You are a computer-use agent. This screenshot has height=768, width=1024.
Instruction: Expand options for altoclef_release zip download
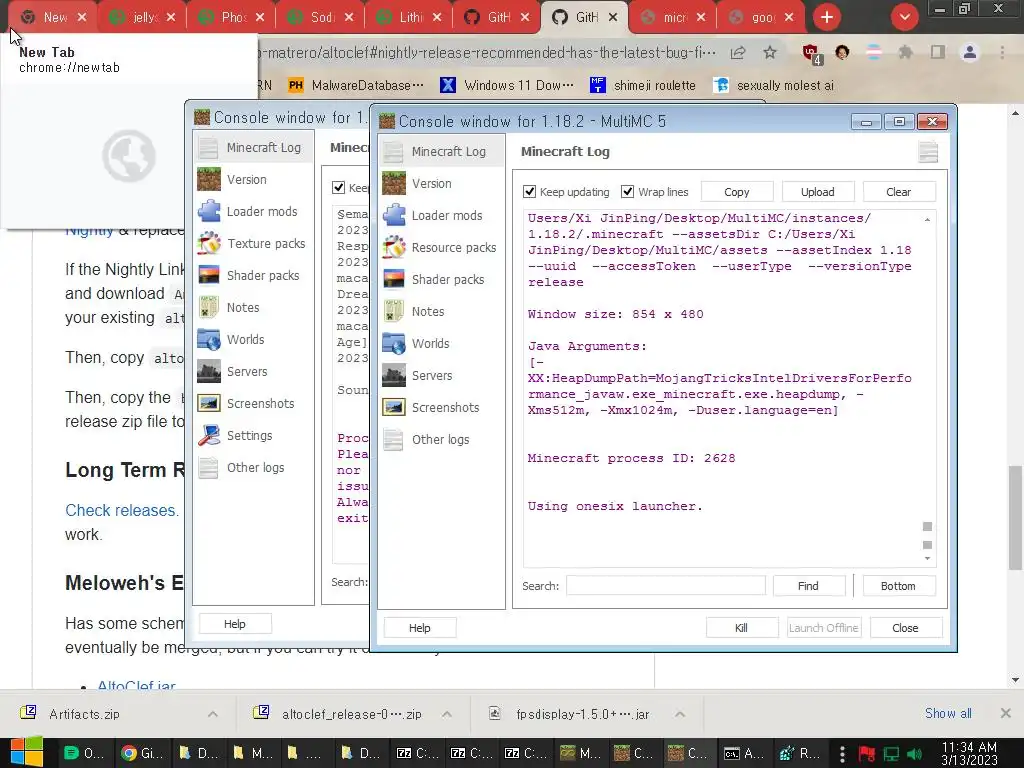(x=447, y=714)
